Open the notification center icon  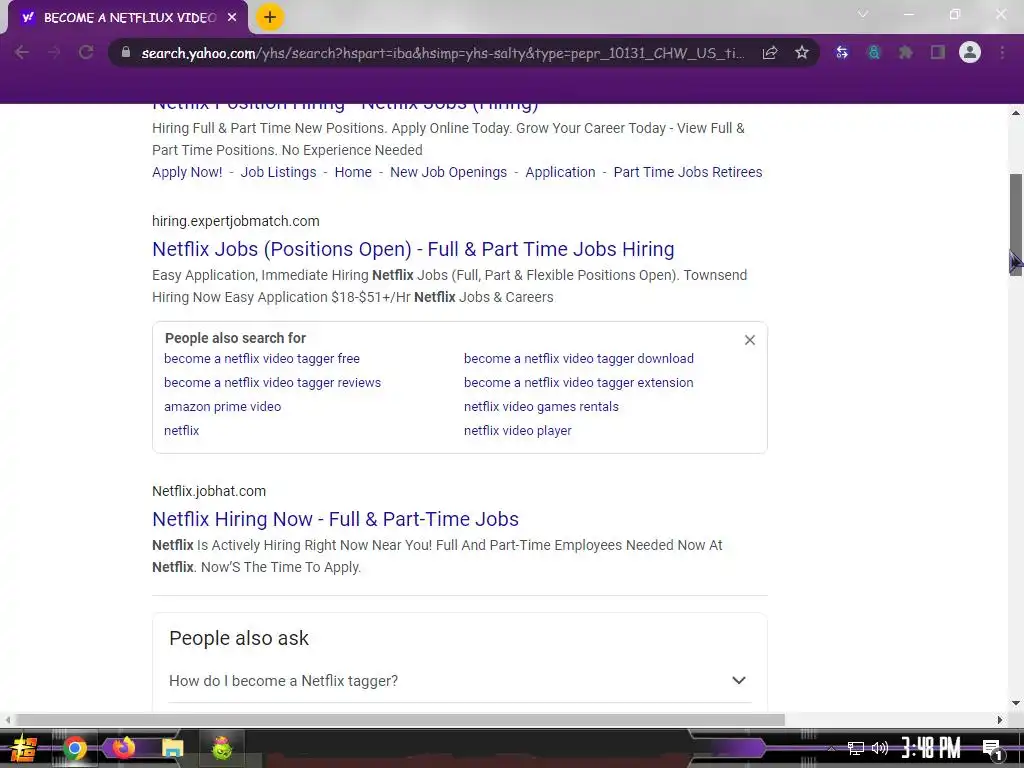[993, 749]
